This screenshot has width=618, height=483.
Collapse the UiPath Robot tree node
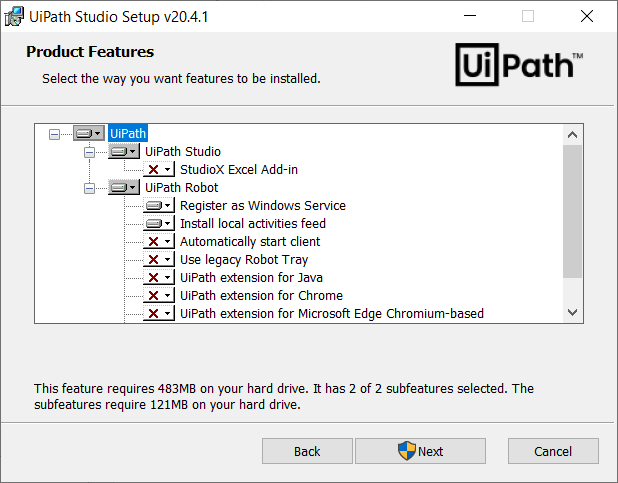click(89, 187)
